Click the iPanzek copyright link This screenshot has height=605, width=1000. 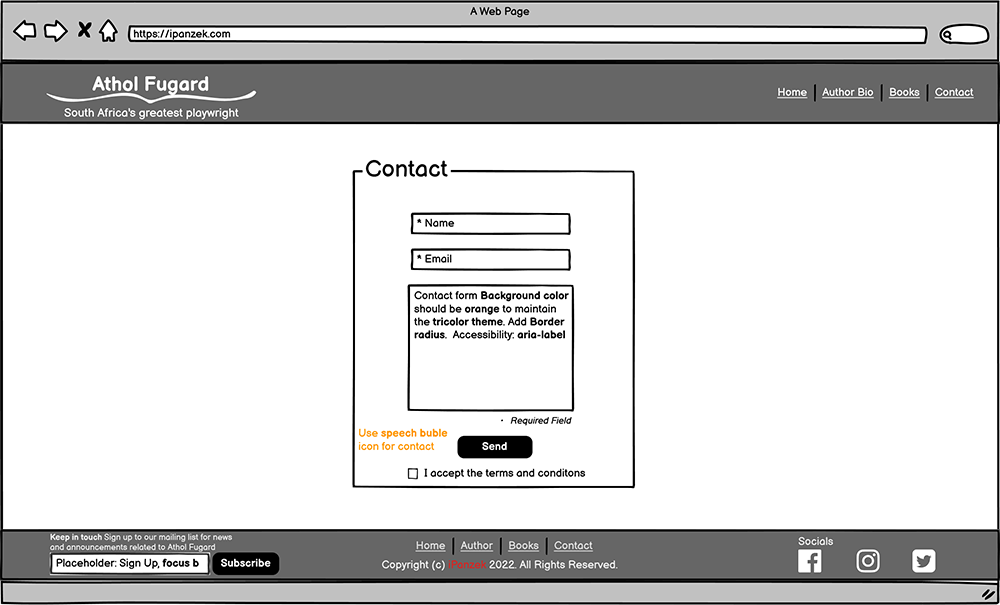click(467, 565)
